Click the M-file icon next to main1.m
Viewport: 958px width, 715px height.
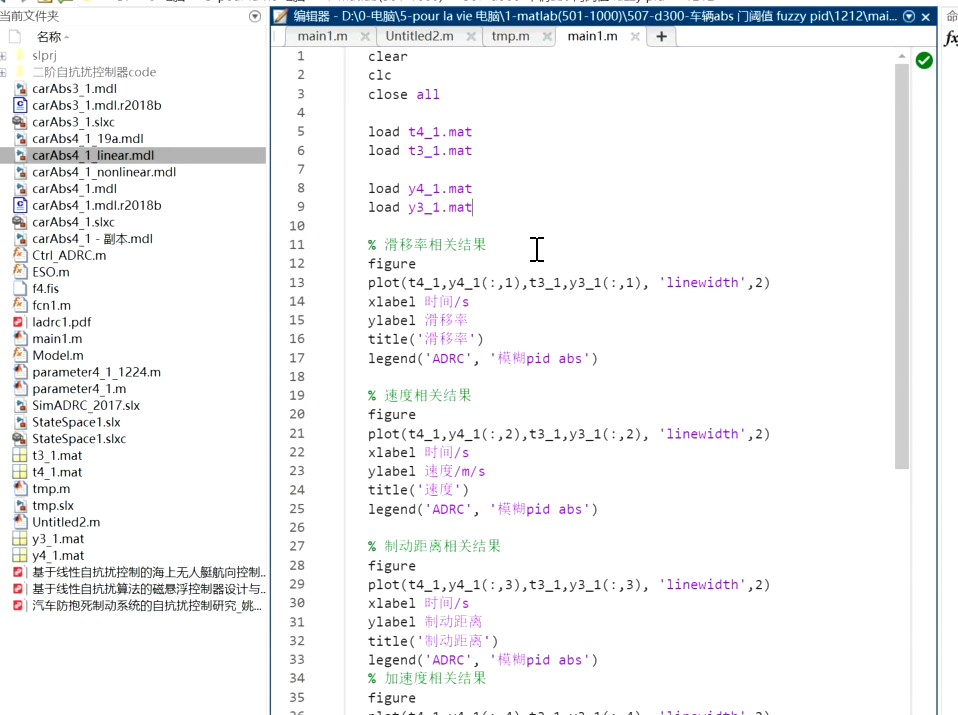pos(22,338)
